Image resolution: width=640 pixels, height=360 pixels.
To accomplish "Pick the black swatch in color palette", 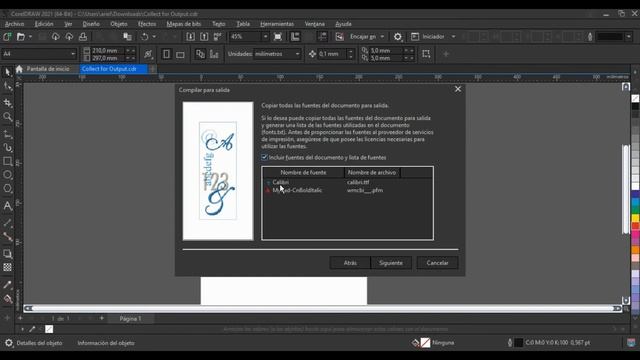I will click(635, 107).
